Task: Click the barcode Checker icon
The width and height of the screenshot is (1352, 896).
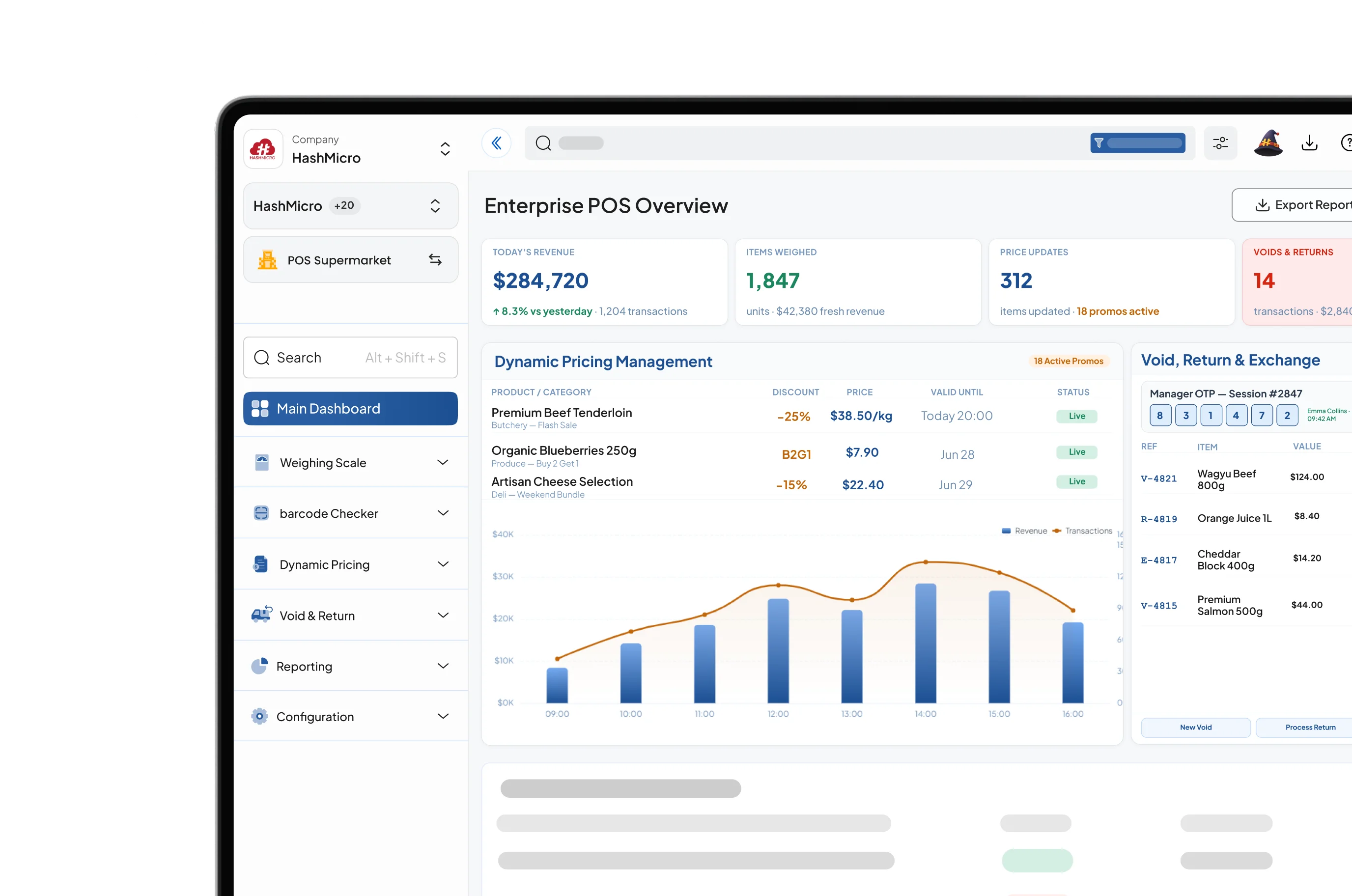Action: click(x=261, y=513)
